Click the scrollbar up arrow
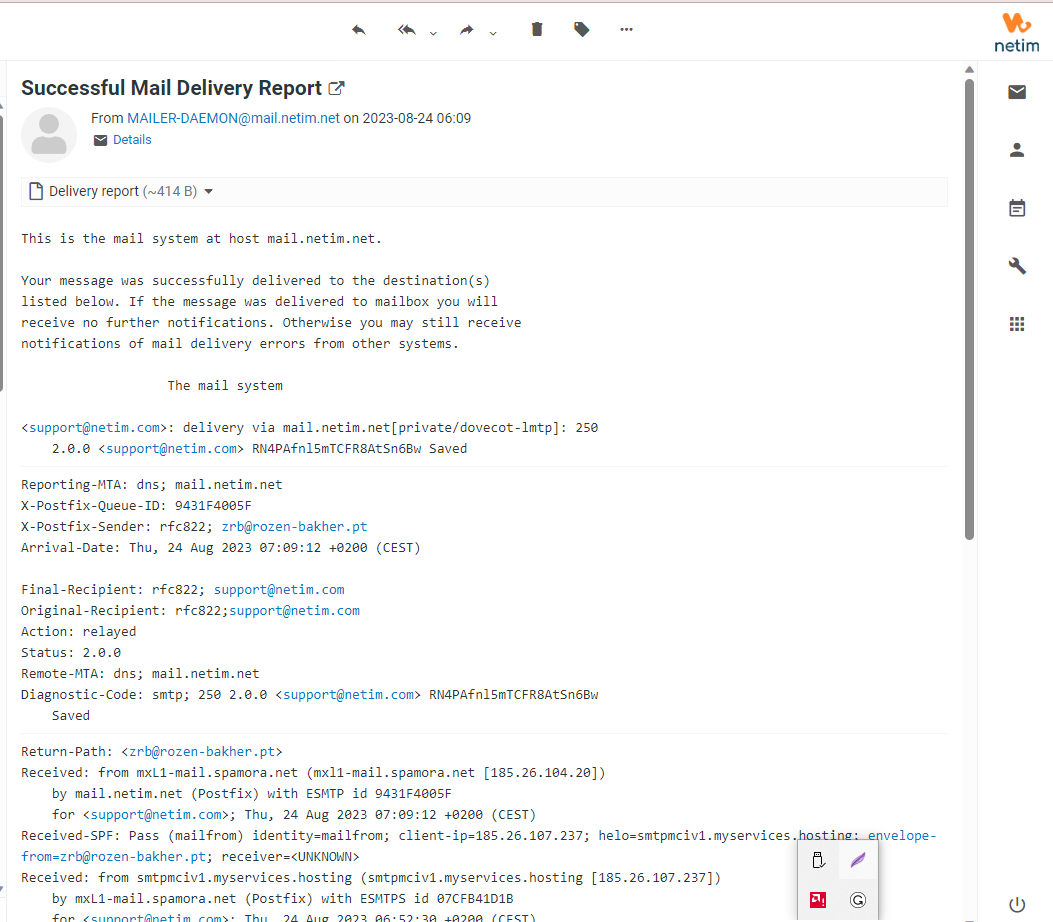 pos(969,70)
